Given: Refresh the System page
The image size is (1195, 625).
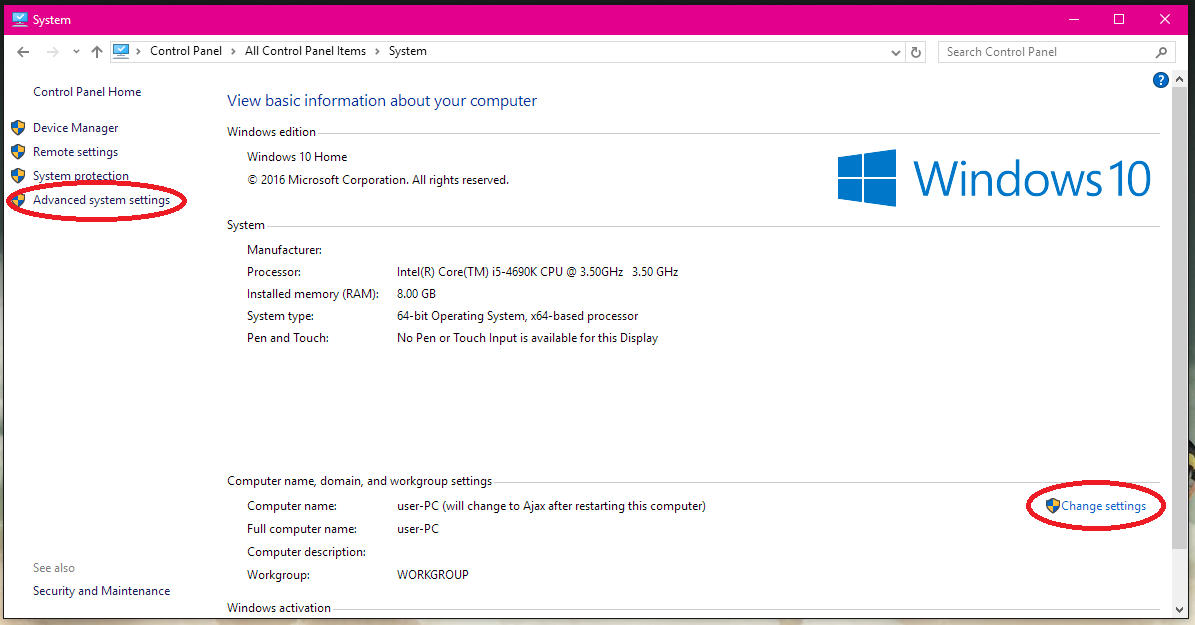Looking at the screenshot, I should pos(916,52).
